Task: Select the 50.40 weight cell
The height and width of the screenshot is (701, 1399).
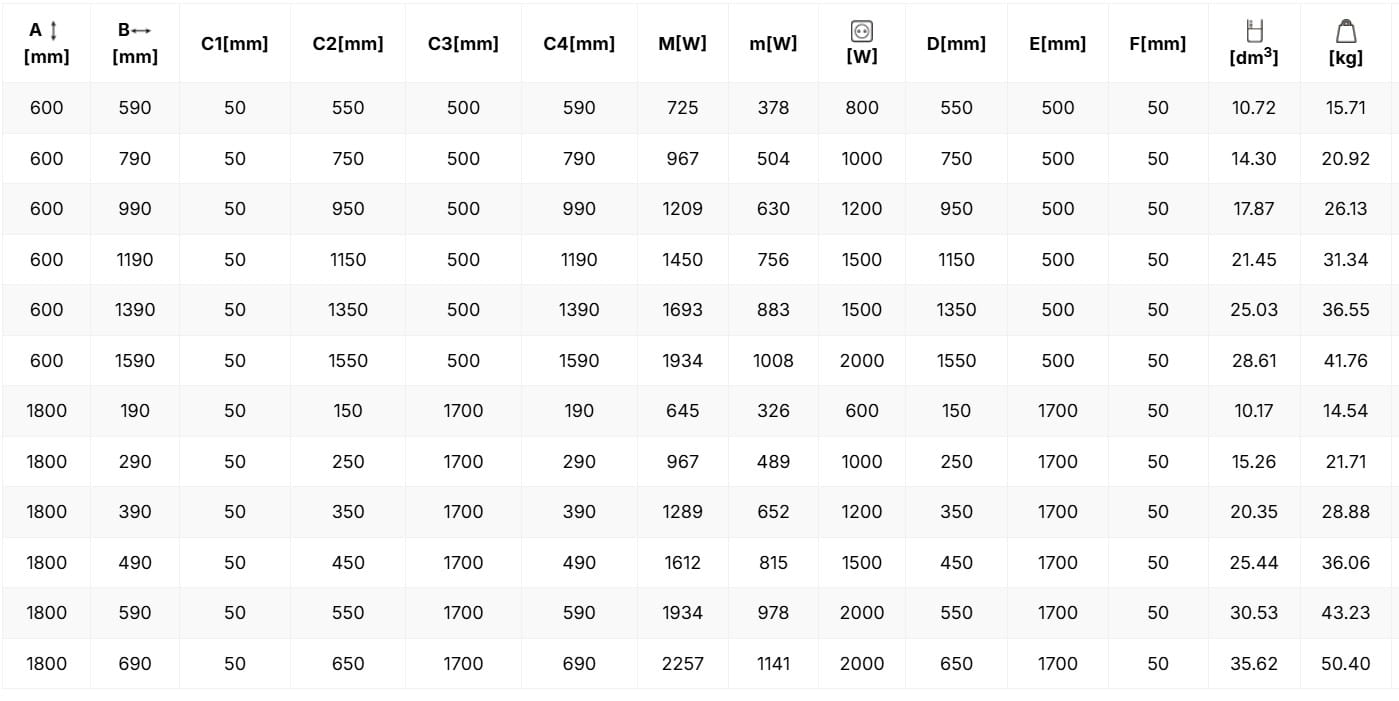Action: pyautogui.click(x=1346, y=663)
